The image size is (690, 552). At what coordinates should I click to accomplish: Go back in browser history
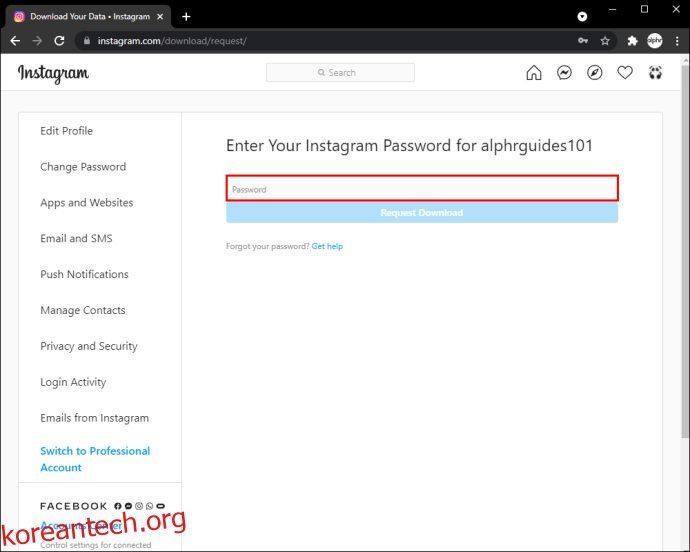pyautogui.click(x=15, y=41)
